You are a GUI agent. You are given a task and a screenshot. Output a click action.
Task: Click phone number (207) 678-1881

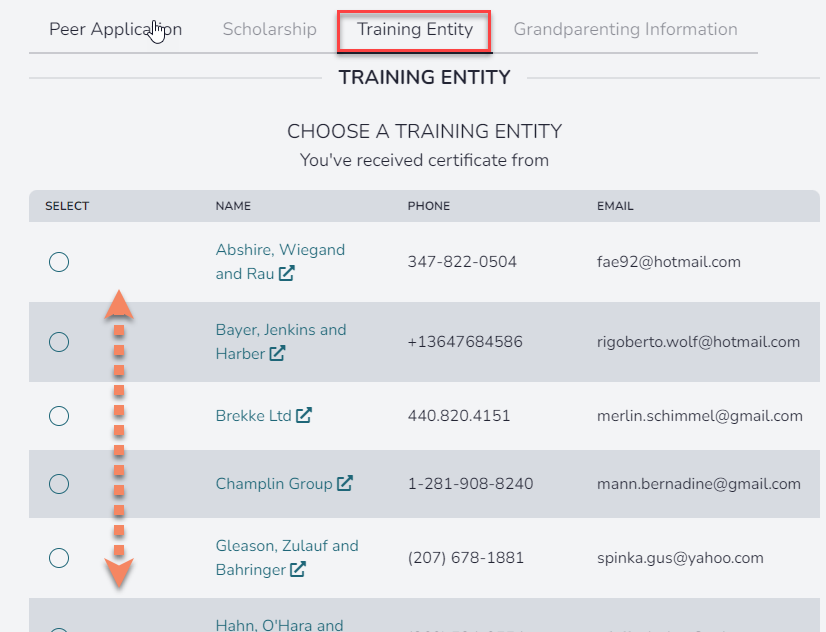(466, 558)
